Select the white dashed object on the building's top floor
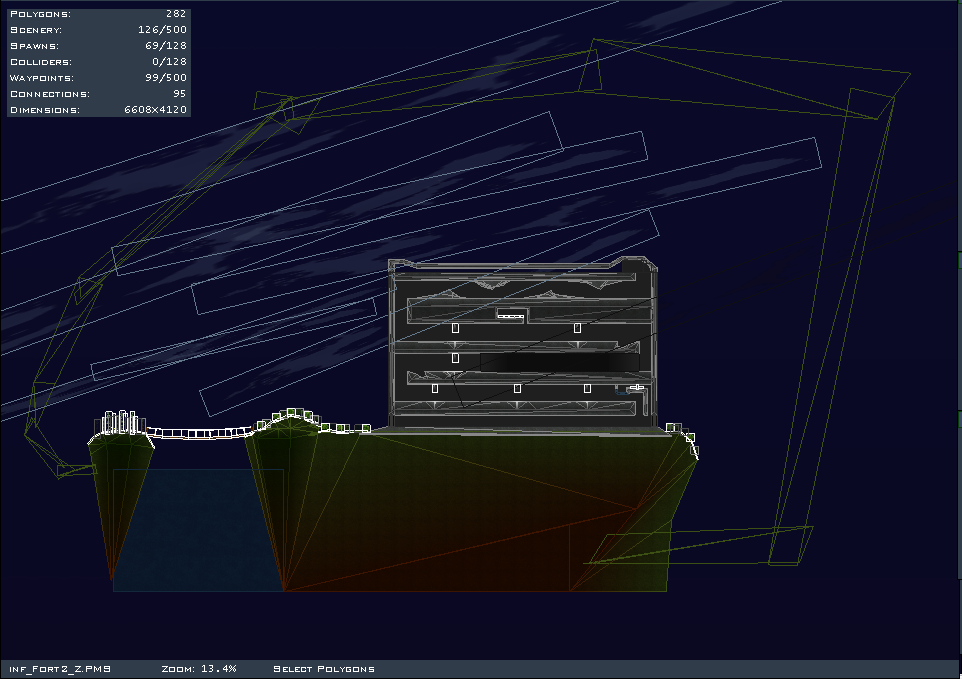Image resolution: width=962 pixels, height=679 pixels. [x=511, y=316]
